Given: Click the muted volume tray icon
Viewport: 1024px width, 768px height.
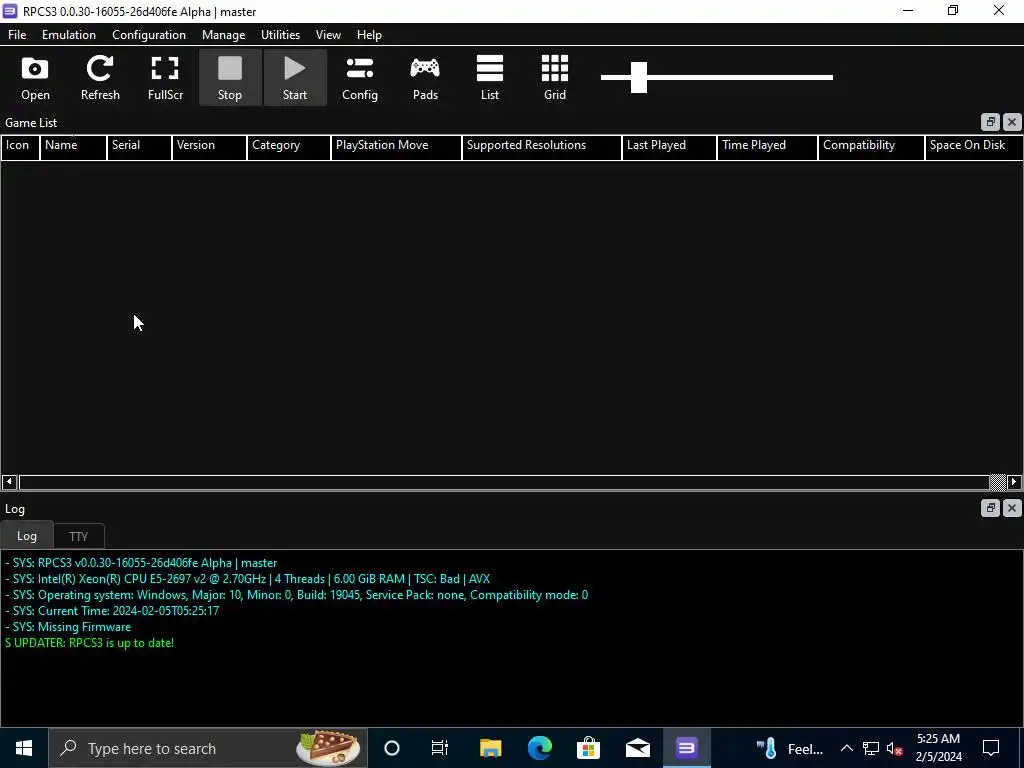Looking at the screenshot, I should (895, 748).
